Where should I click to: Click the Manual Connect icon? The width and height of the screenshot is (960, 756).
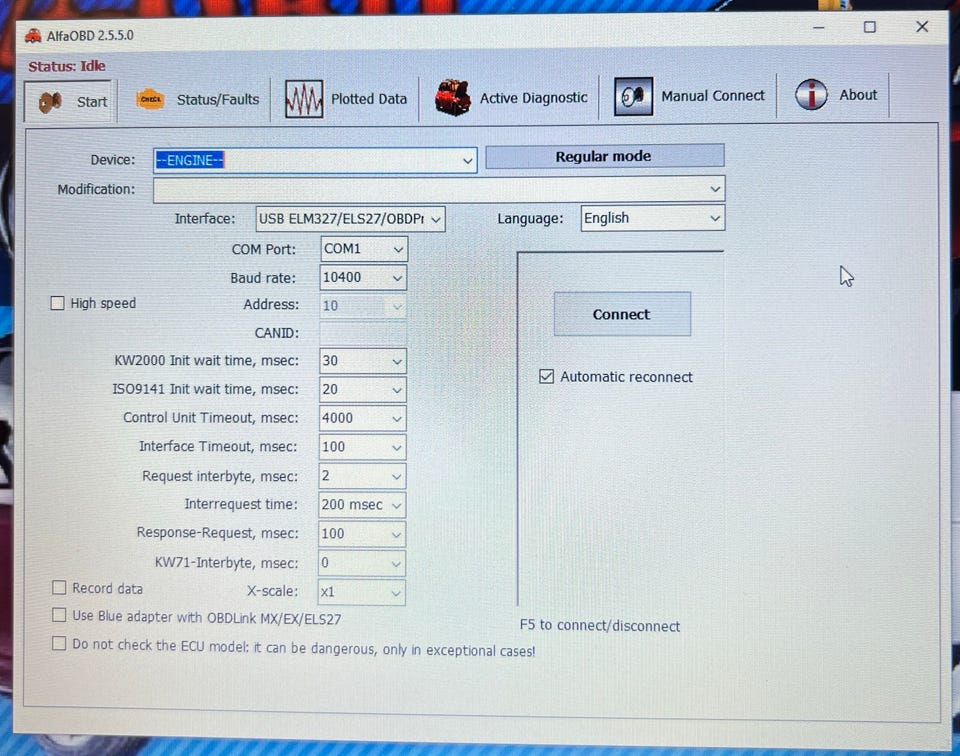(x=633, y=96)
